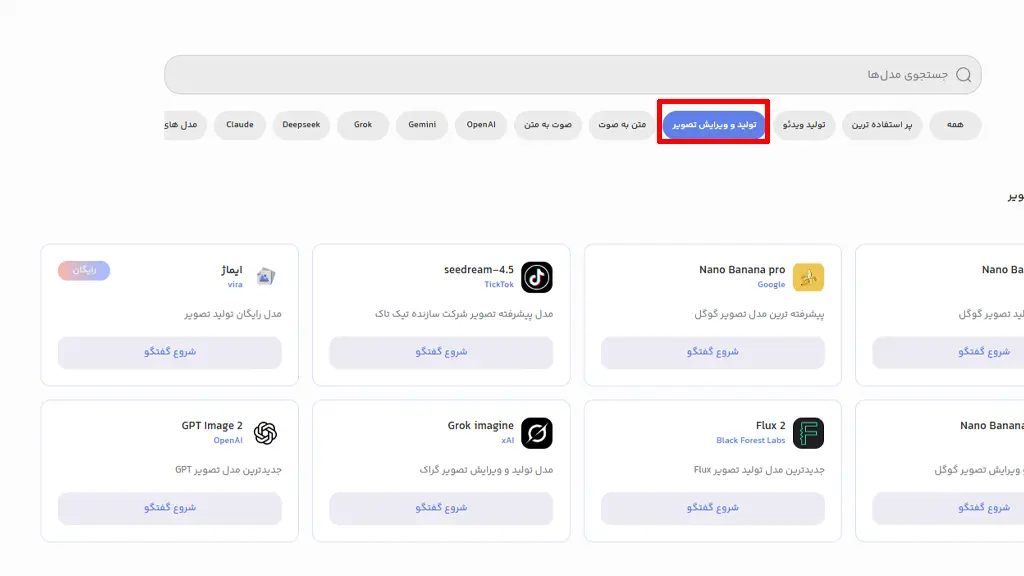Image resolution: width=1024 pixels, height=576 pixels.
Task: Click description جدیدترین مدل تصویر GPT
Action: pos(228,470)
